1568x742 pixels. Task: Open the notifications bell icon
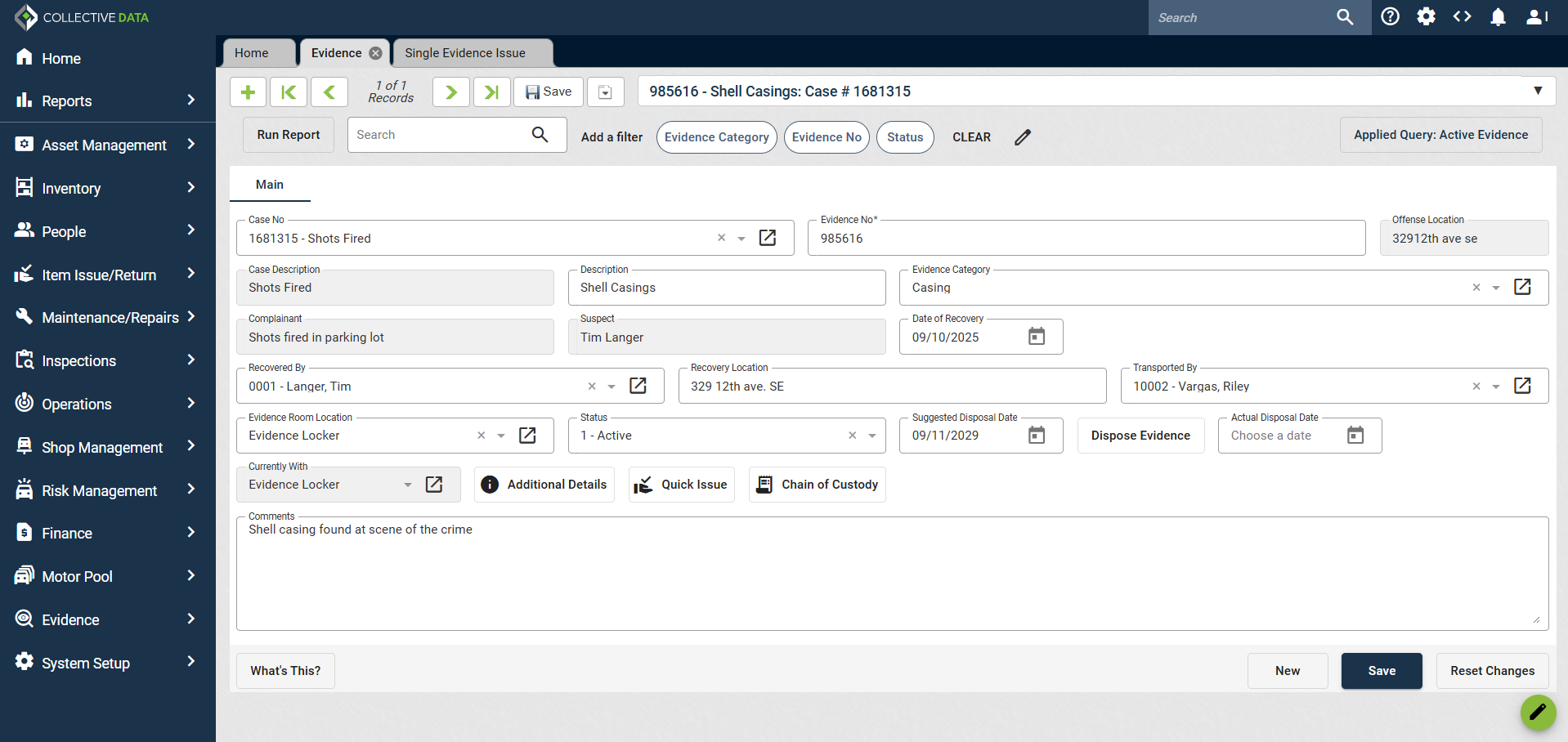point(1498,17)
